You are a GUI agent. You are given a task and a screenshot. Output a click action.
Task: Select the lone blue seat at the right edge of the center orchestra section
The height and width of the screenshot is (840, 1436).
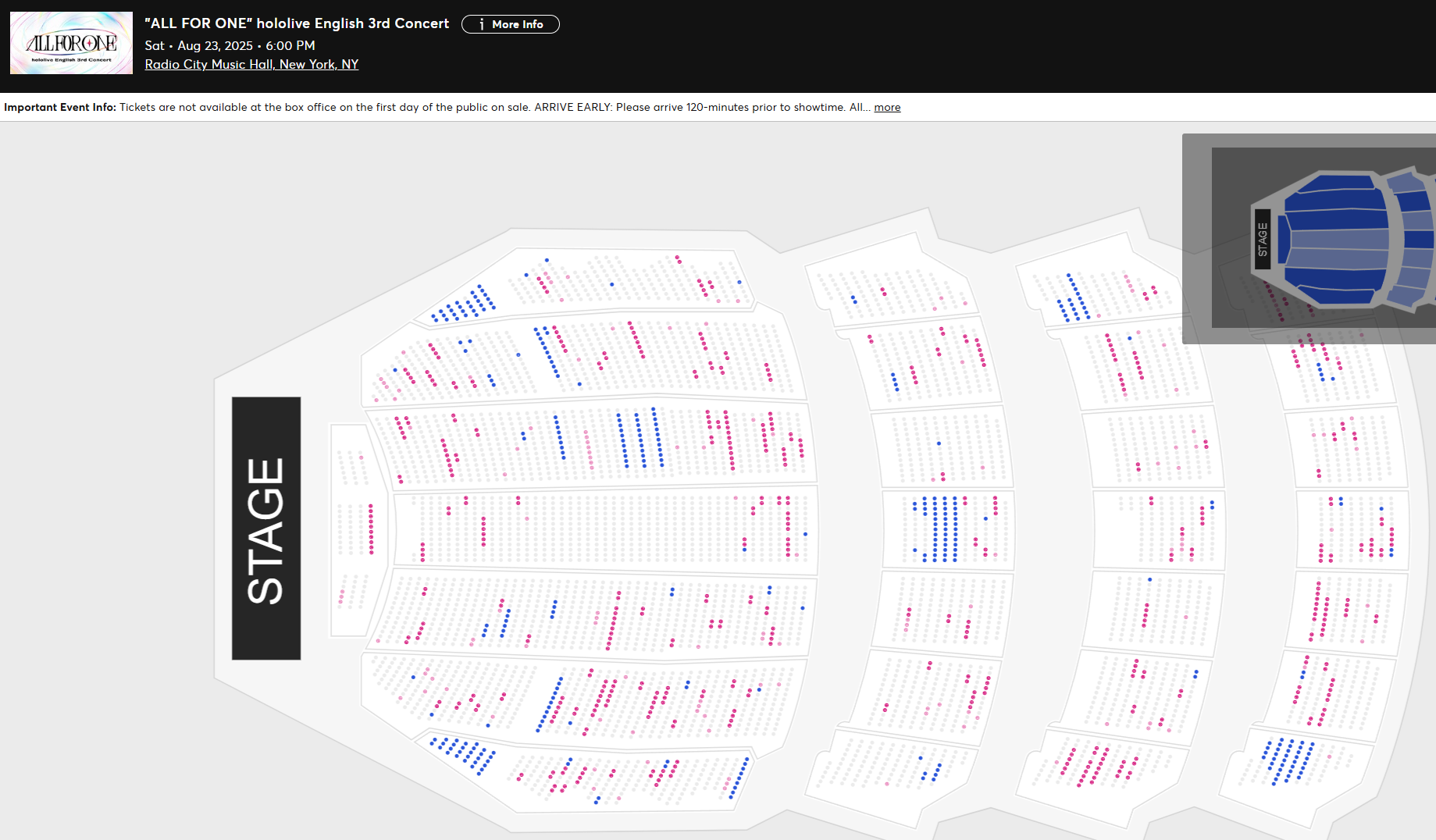[x=805, y=534]
